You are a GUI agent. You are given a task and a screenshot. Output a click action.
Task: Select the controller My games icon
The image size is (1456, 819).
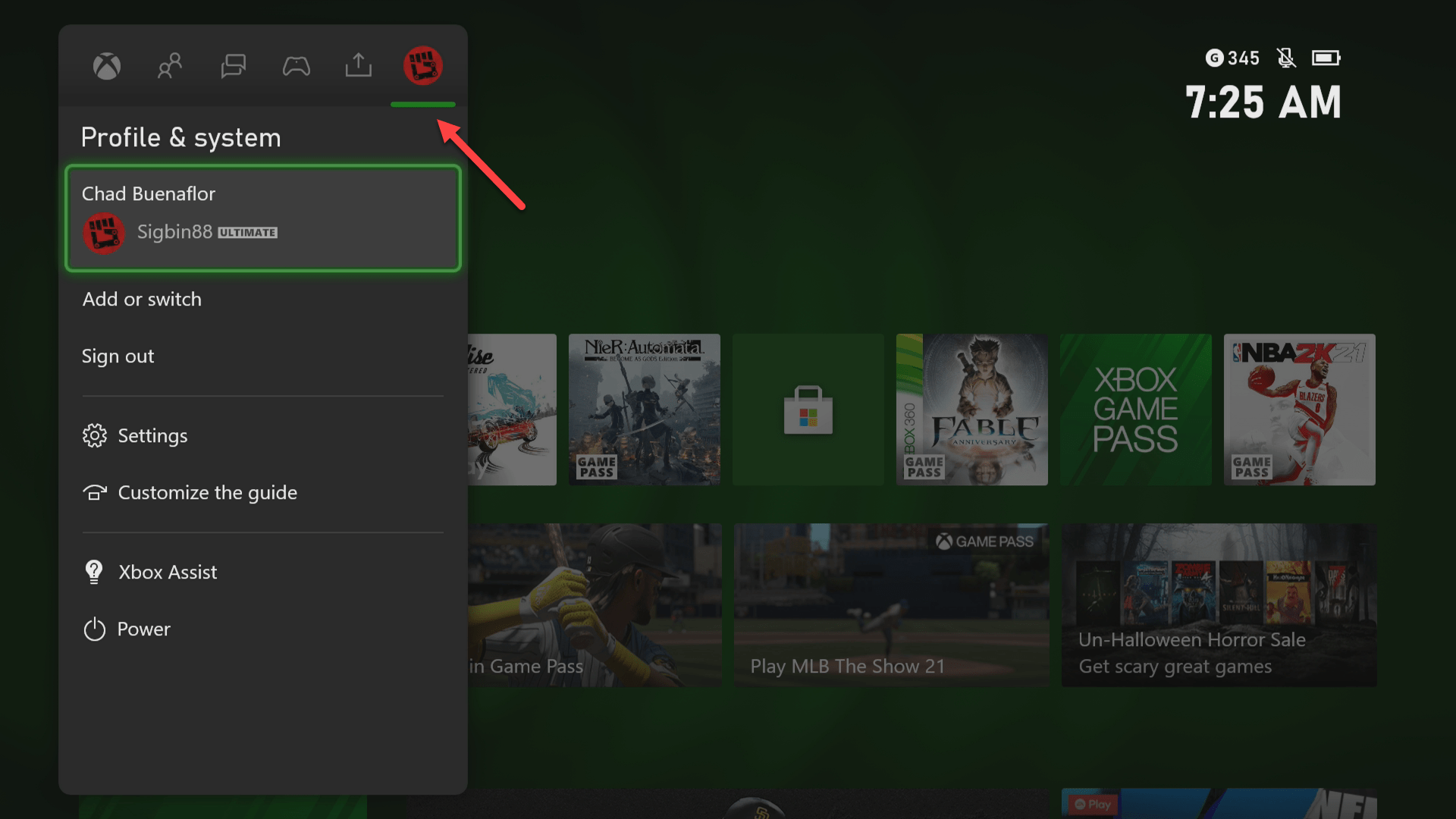297,66
